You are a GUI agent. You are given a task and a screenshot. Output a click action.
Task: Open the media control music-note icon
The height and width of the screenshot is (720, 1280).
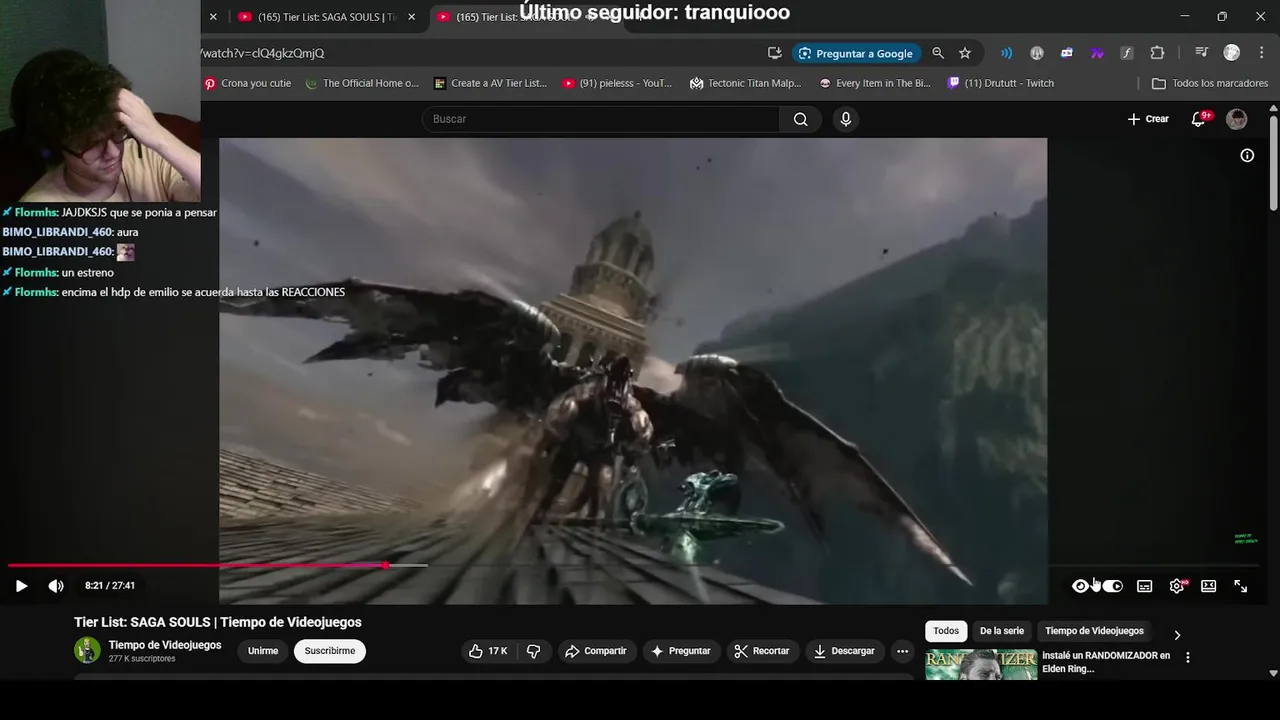tap(1201, 53)
